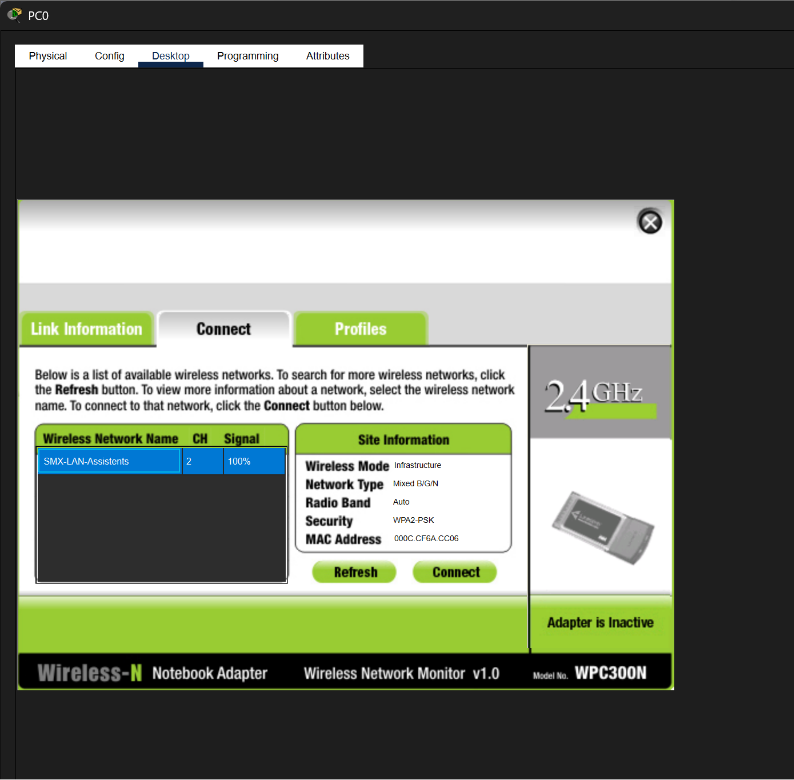Click the MAC Address label
This screenshot has width=794, height=780.
[x=343, y=539]
